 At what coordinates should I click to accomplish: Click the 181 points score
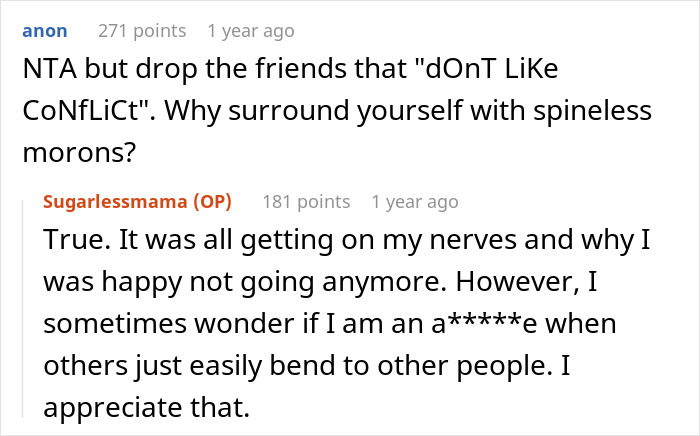click(306, 202)
